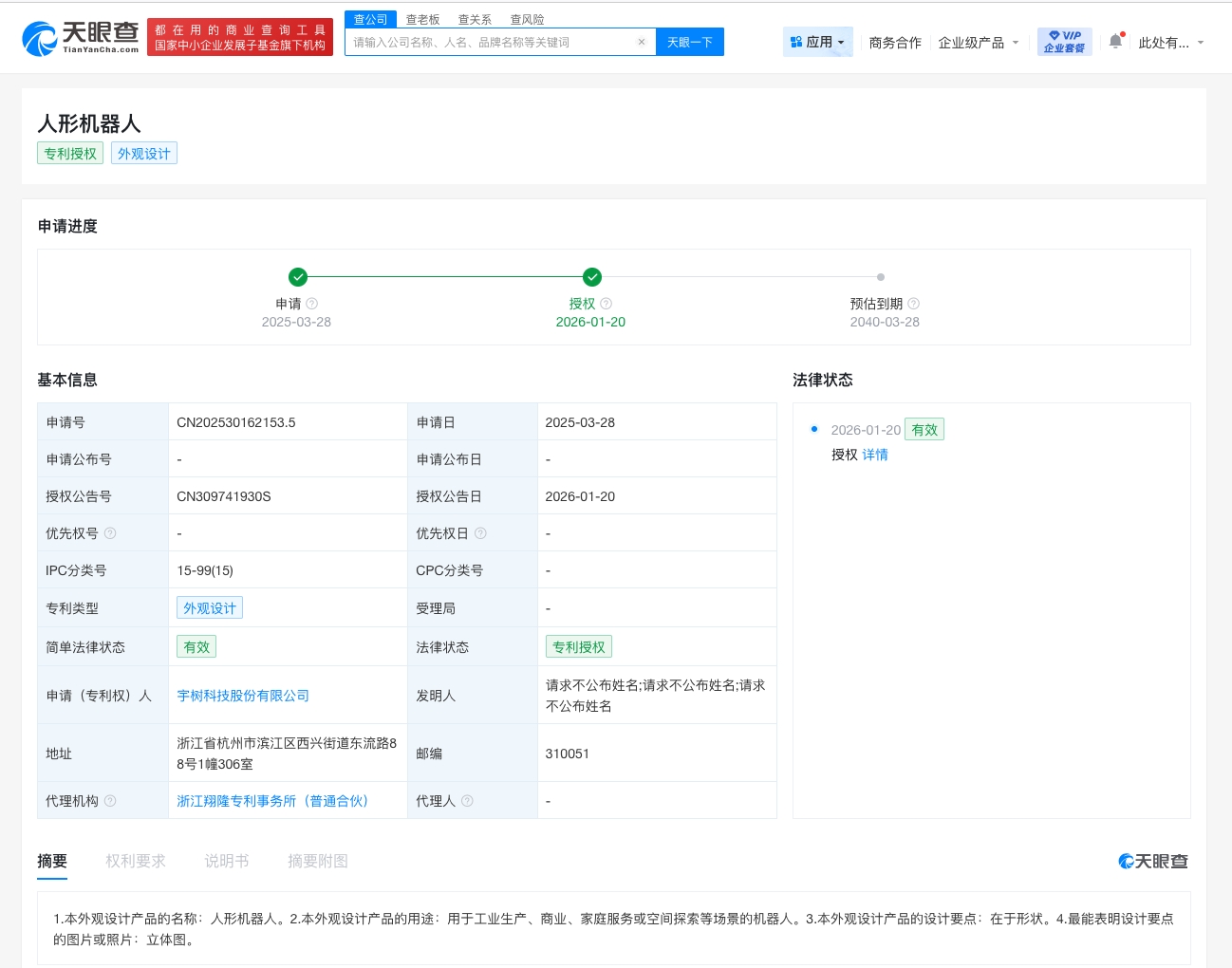Open 浙江翔隆专利事务所 agency link
1232x968 pixels.
272,801
